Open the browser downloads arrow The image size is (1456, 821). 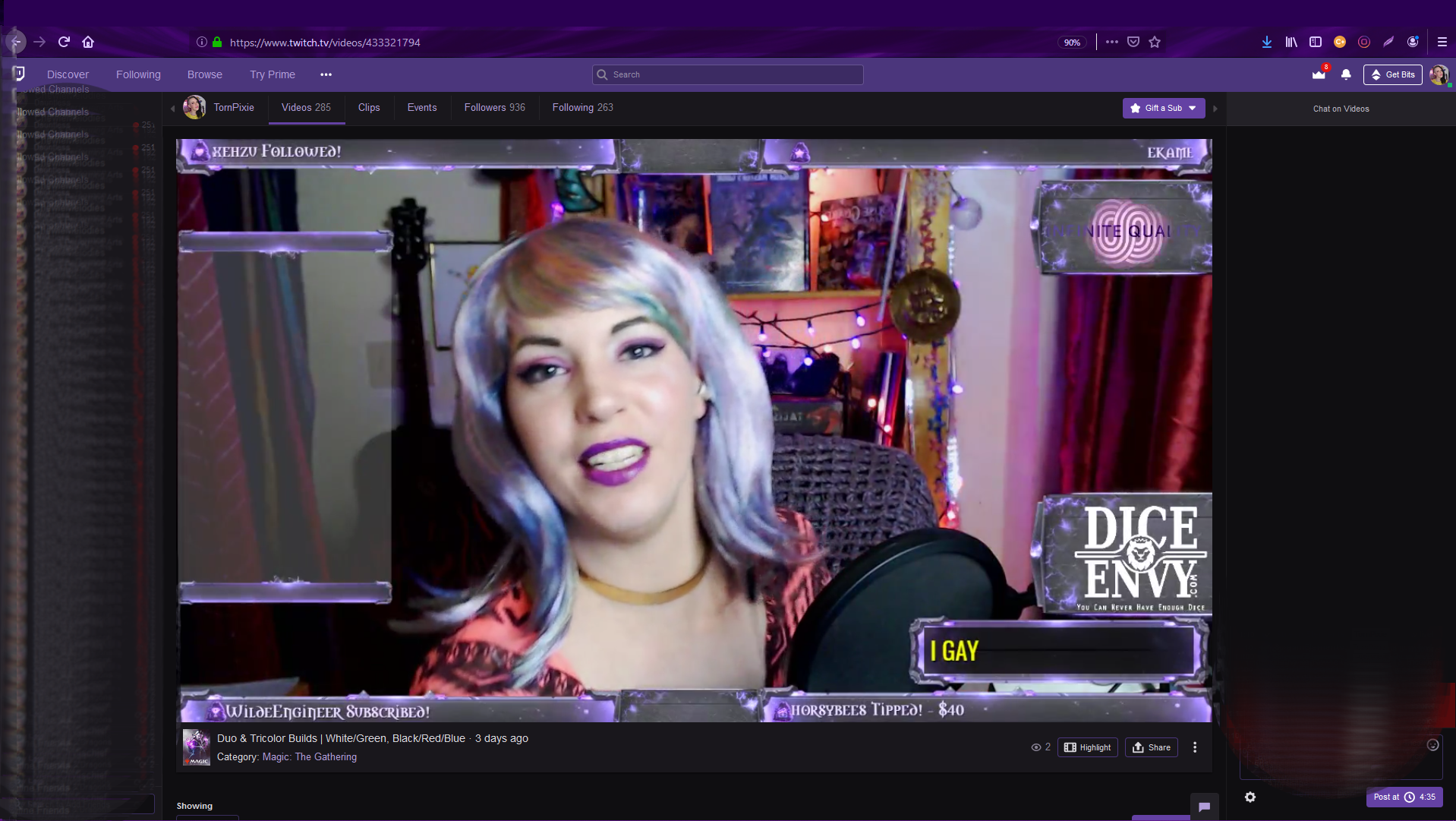tap(1267, 43)
